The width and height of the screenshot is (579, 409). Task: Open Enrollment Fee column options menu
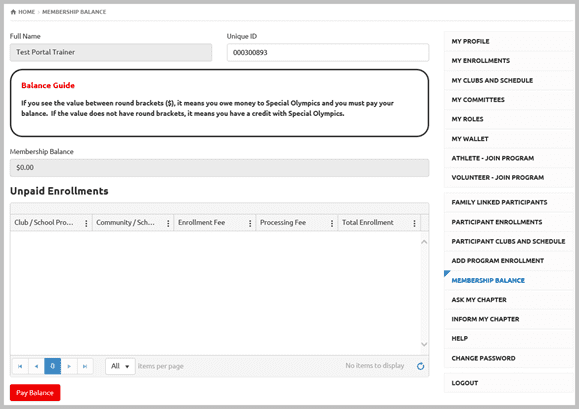pos(250,223)
